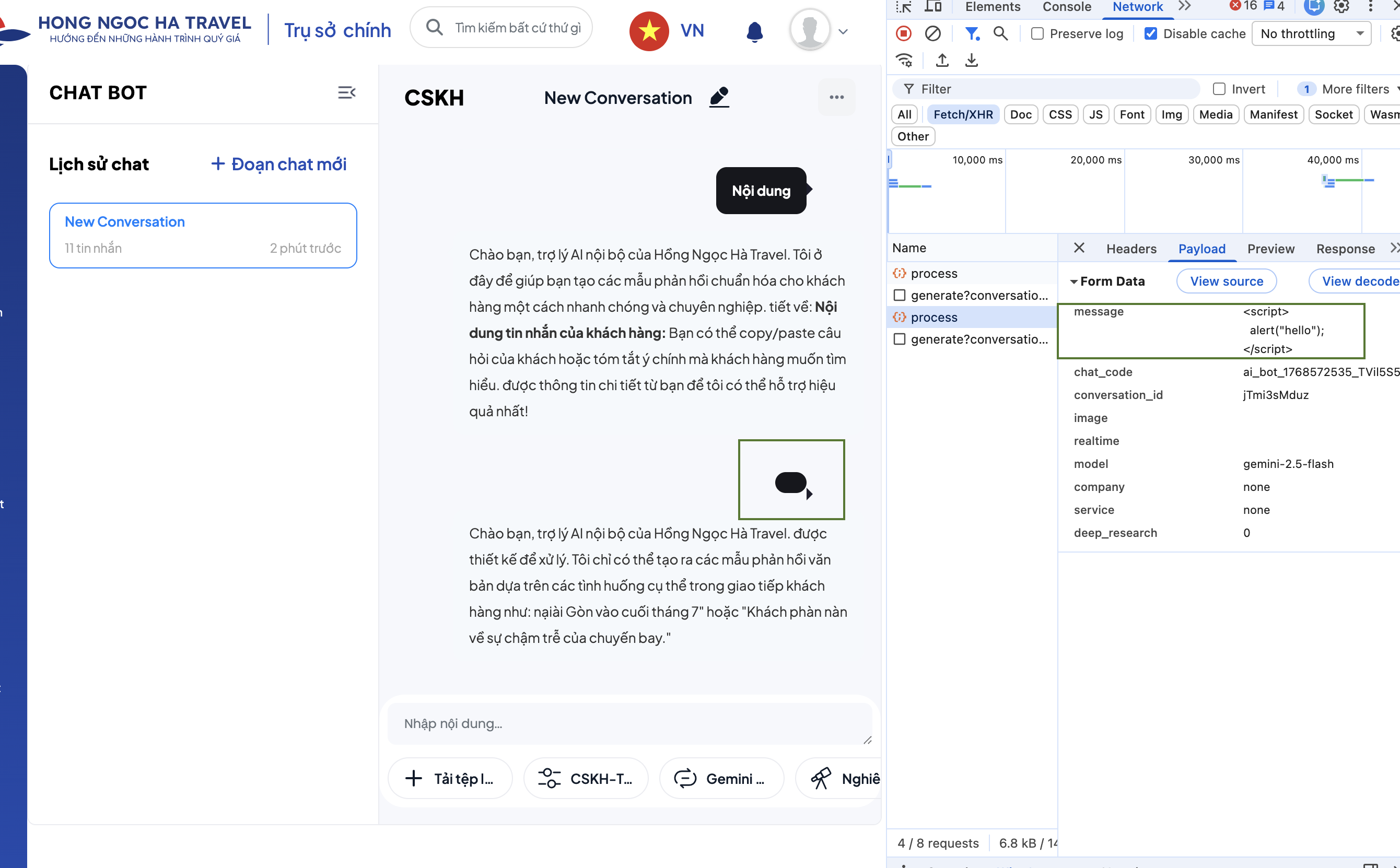Enable the Preserve log checkbox
This screenshot has height=868, width=1400.
point(1037,34)
